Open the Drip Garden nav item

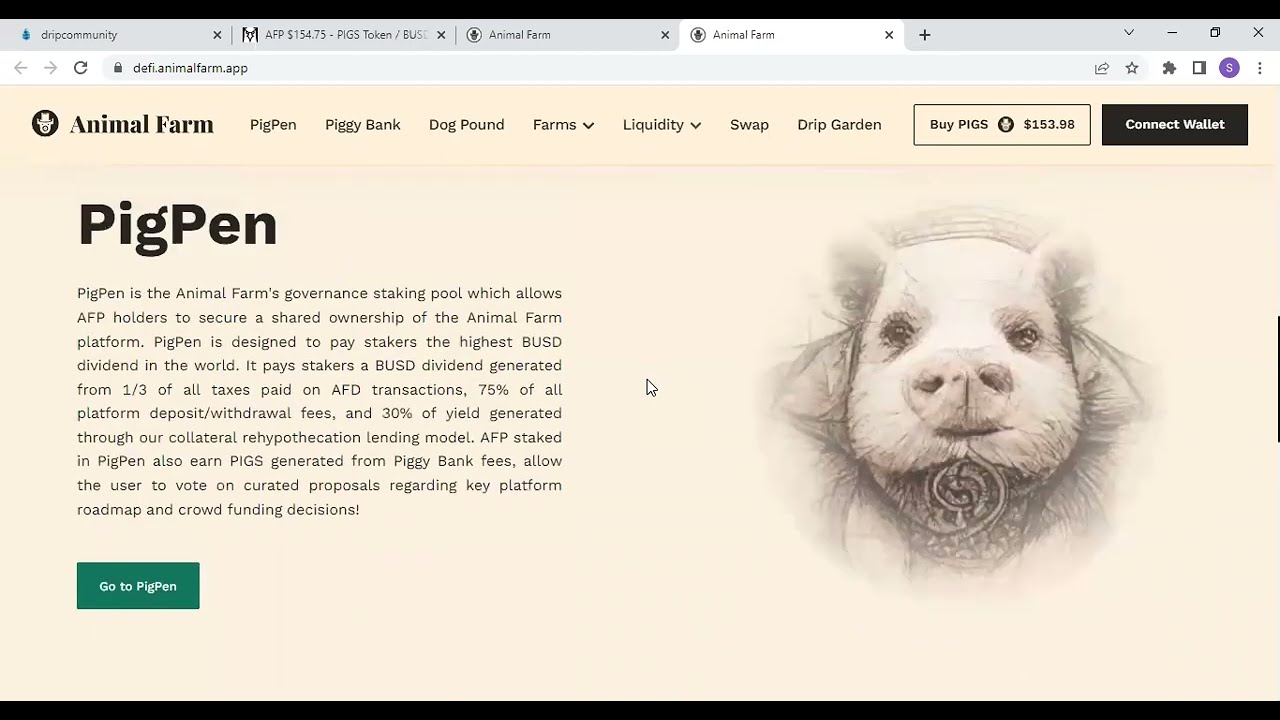[839, 125]
